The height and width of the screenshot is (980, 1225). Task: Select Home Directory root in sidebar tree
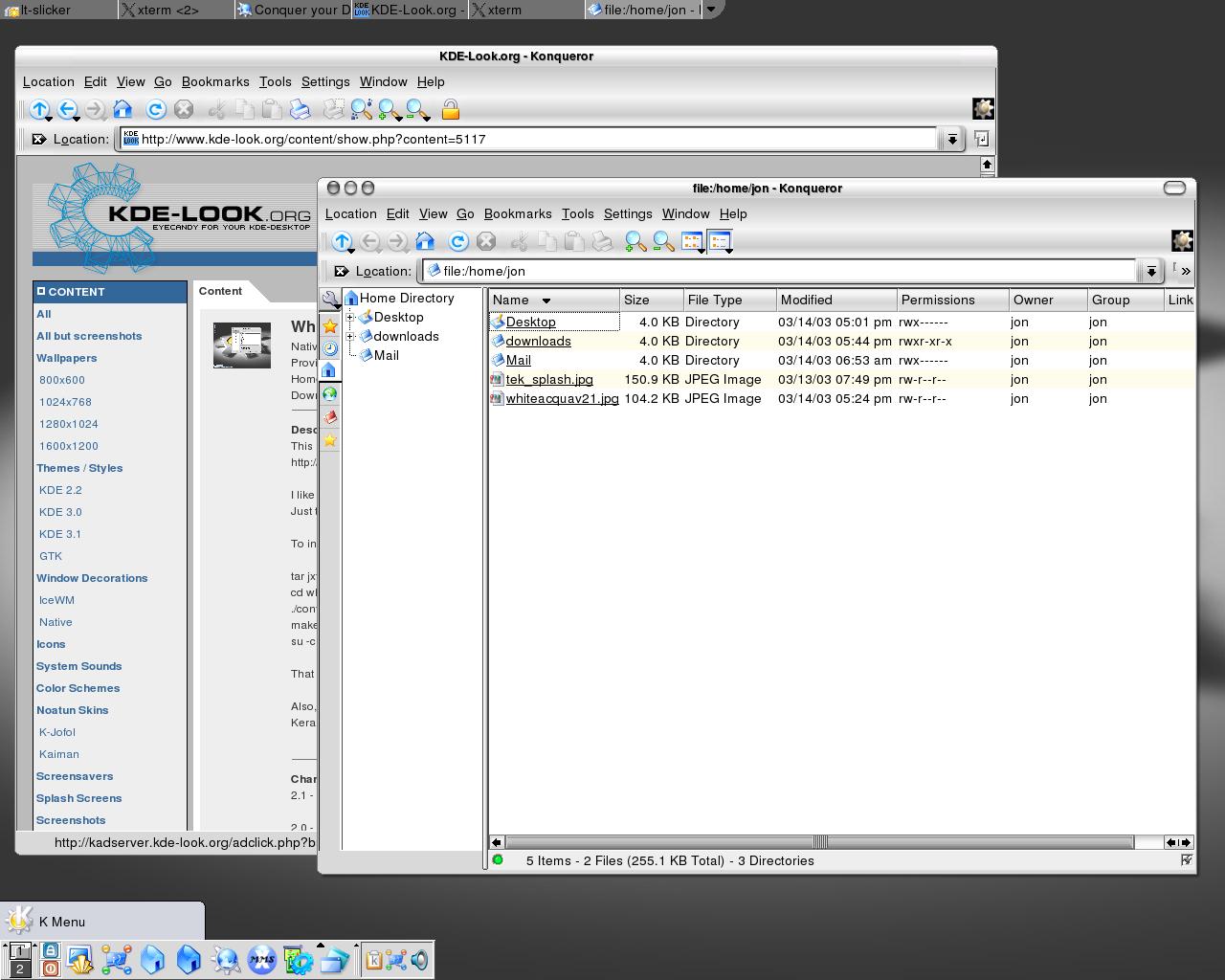[407, 298]
